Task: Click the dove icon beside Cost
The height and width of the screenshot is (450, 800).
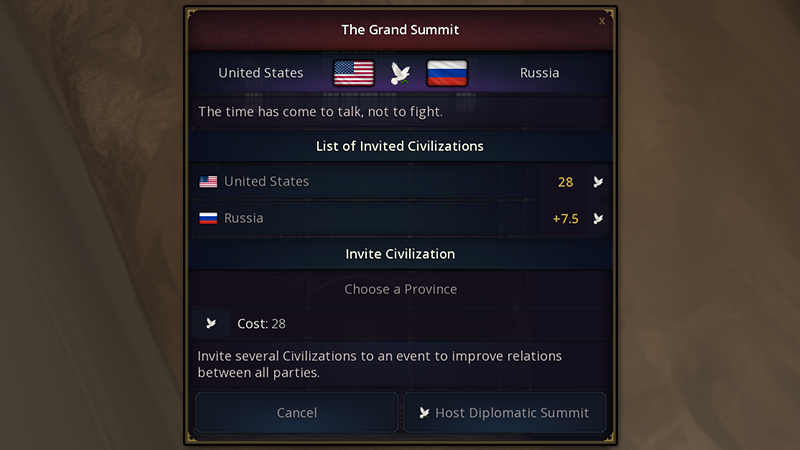Action: tap(211, 324)
